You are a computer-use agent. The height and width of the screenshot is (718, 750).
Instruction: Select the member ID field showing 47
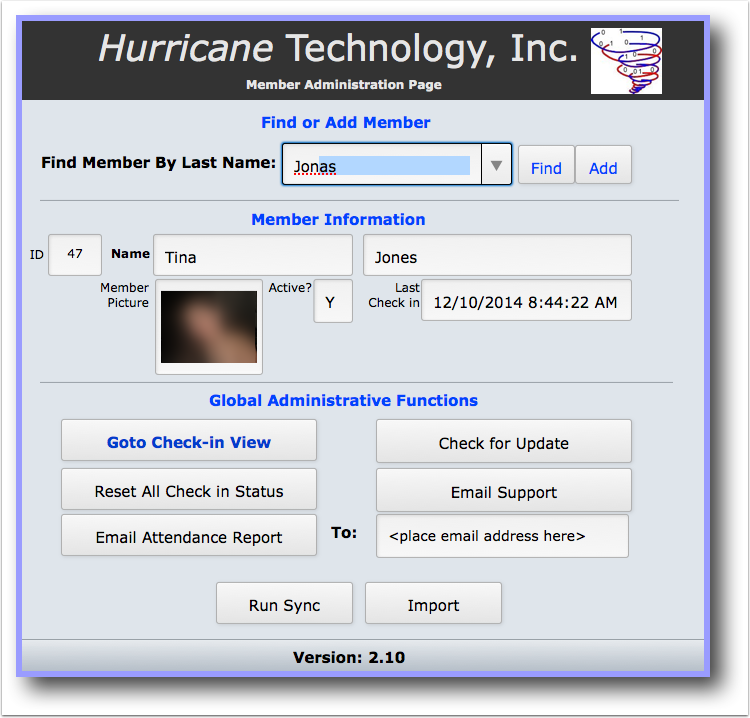(75, 254)
